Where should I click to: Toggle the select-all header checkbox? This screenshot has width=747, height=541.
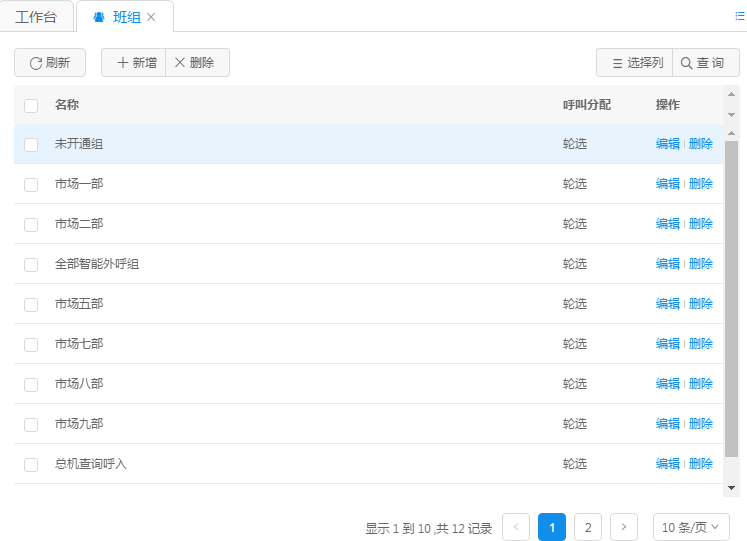[x=31, y=105]
